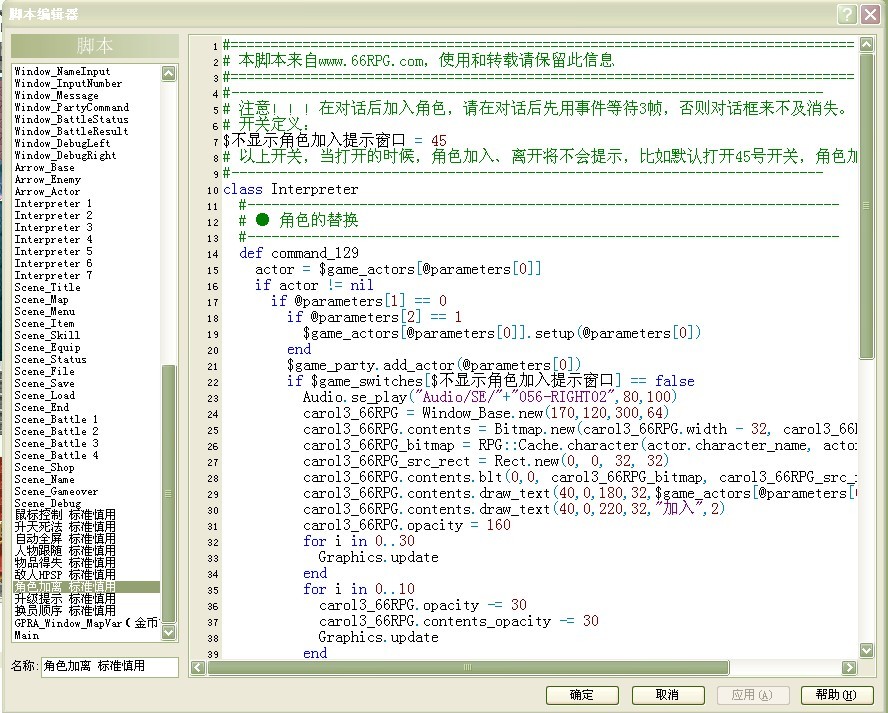Open the Interpreter 4 script
Image resolution: width=888 pixels, height=713 pixels.
(x=53, y=240)
